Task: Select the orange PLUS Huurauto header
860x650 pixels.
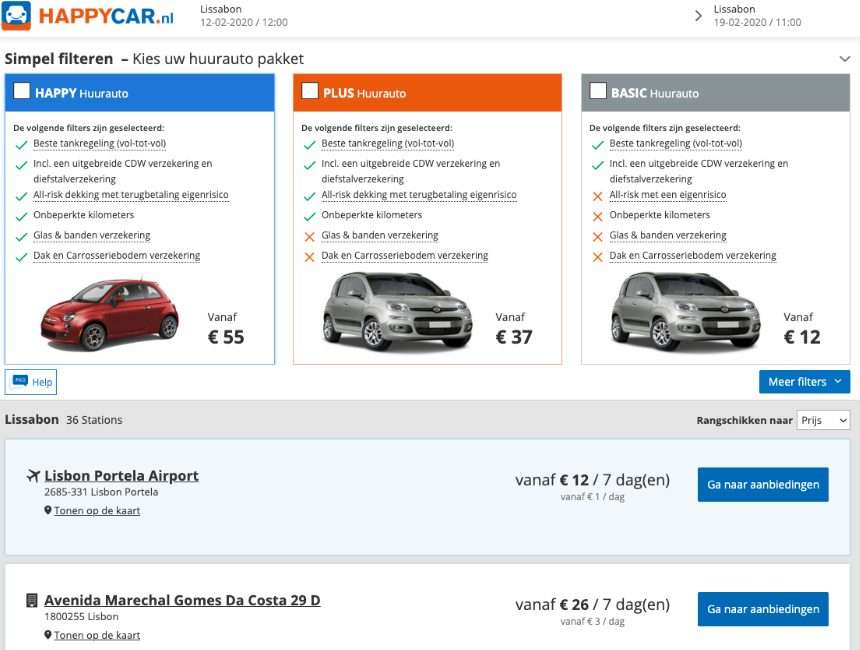Action: [x=427, y=93]
